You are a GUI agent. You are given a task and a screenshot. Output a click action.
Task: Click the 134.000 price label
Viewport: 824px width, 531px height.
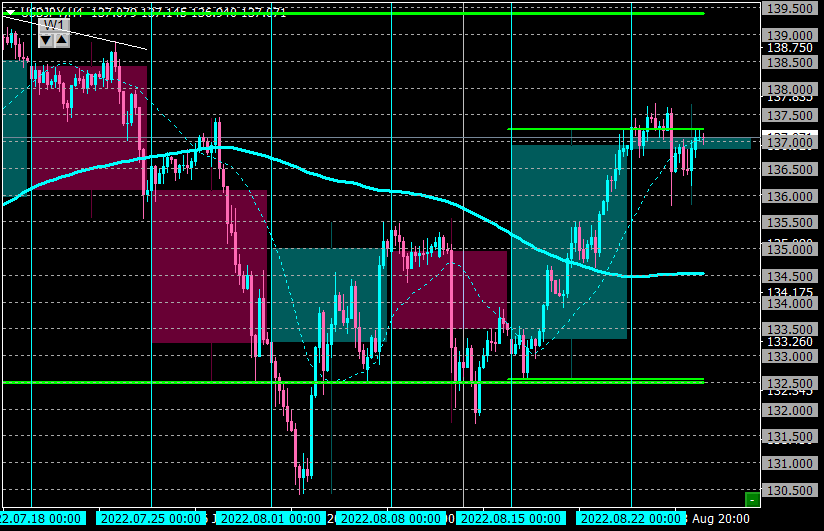coord(789,303)
